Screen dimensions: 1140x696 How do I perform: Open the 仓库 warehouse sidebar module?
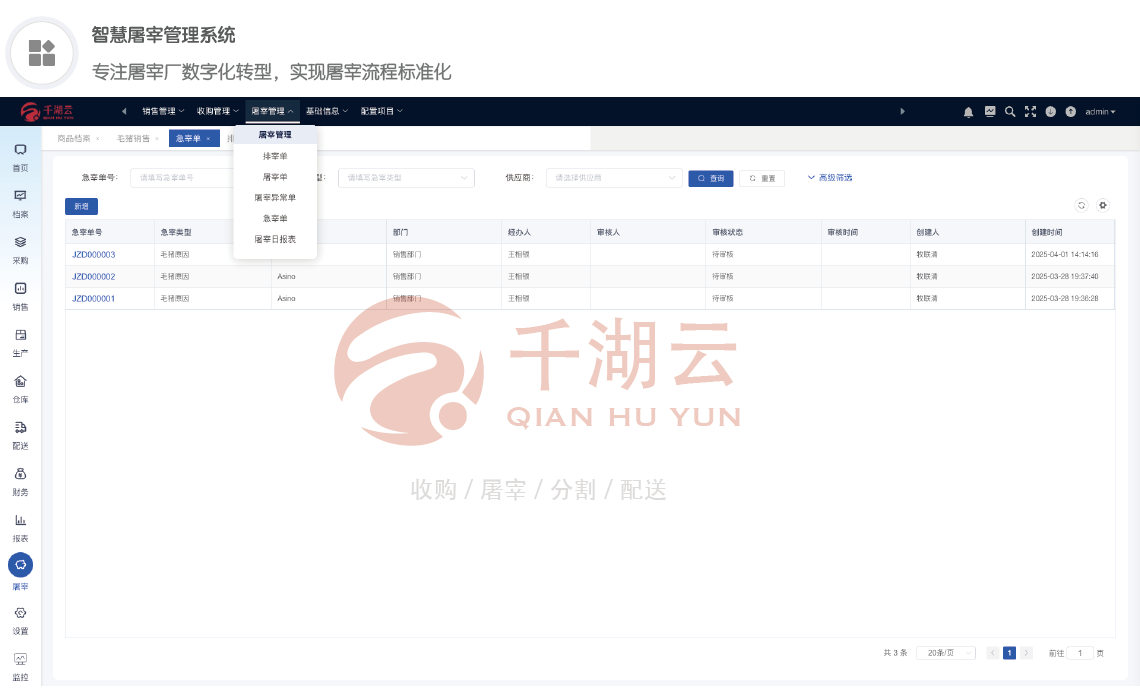[20, 387]
